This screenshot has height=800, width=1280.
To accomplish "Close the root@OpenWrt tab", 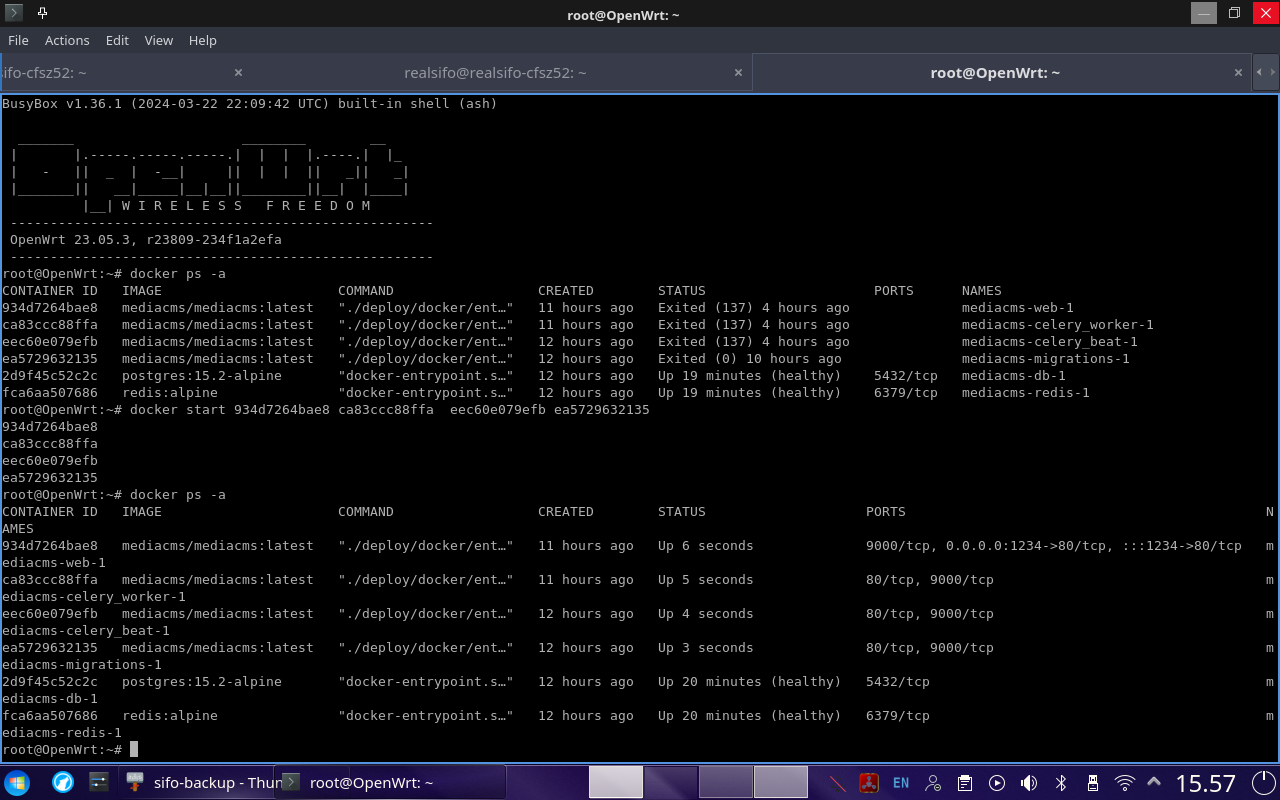I will coord(1238,73).
